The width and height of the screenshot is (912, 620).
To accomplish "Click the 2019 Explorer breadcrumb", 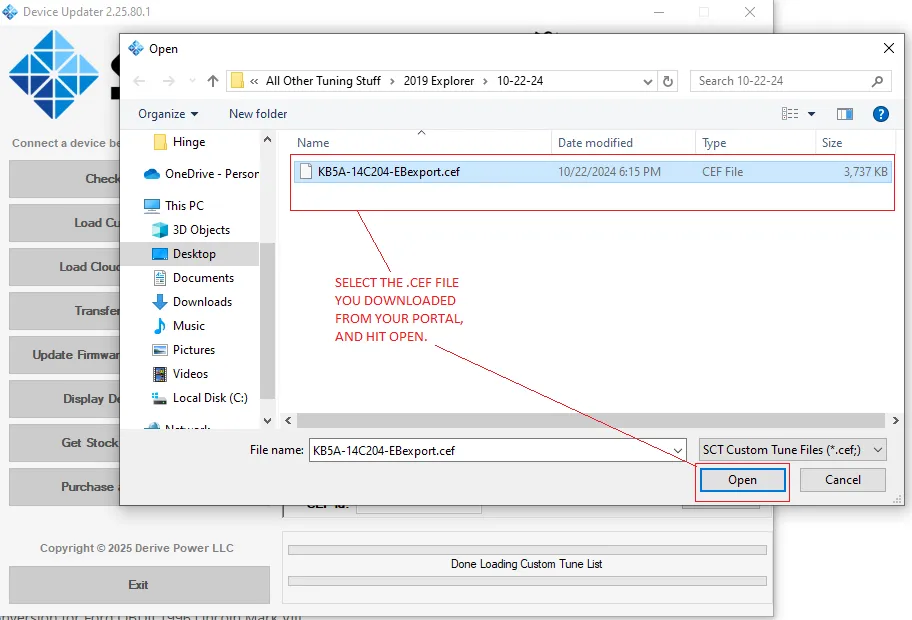I will click(x=439, y=81).
